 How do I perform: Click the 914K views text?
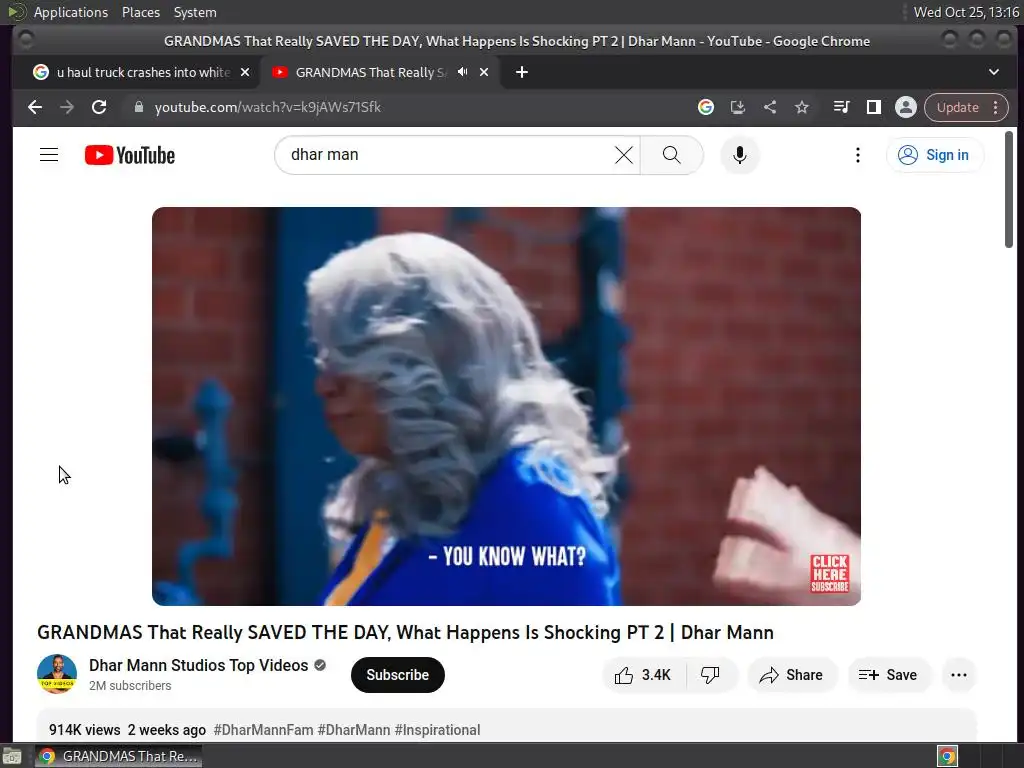(x=84, y=729)
